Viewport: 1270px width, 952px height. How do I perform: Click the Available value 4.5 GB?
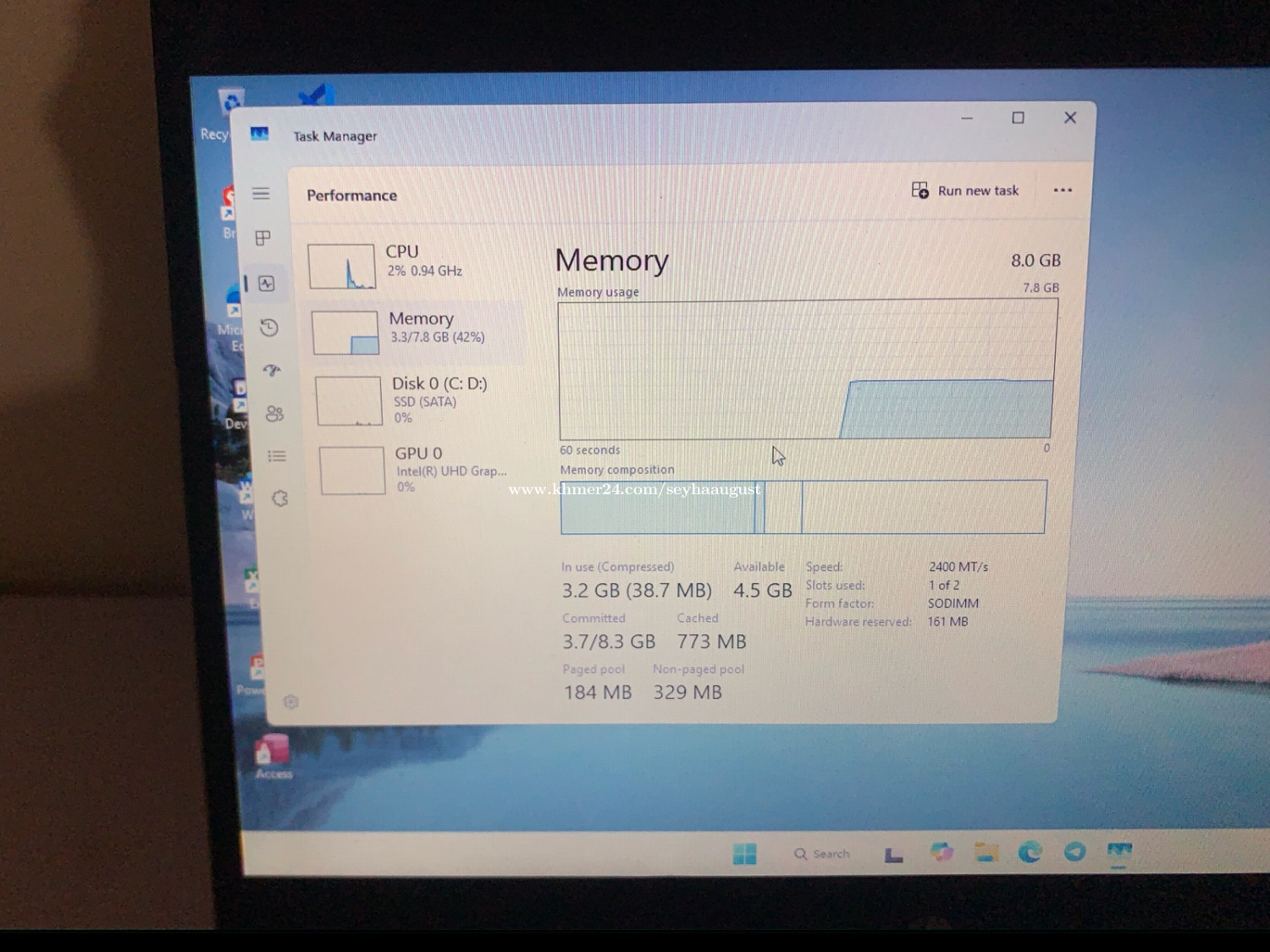762,590
